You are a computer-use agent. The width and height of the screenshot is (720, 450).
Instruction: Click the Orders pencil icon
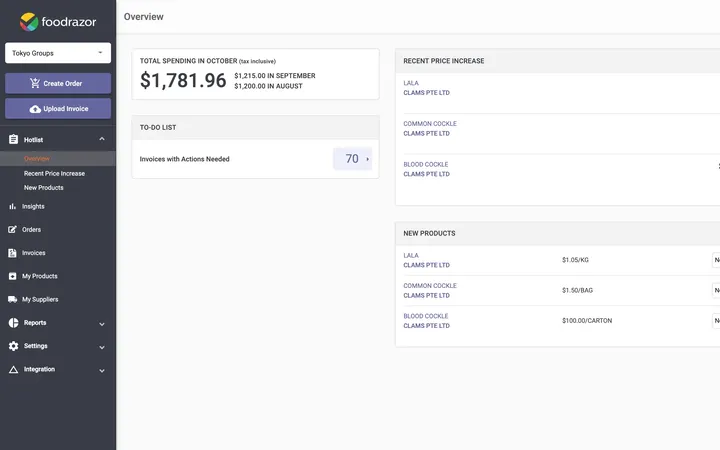(x=12, y=229)
